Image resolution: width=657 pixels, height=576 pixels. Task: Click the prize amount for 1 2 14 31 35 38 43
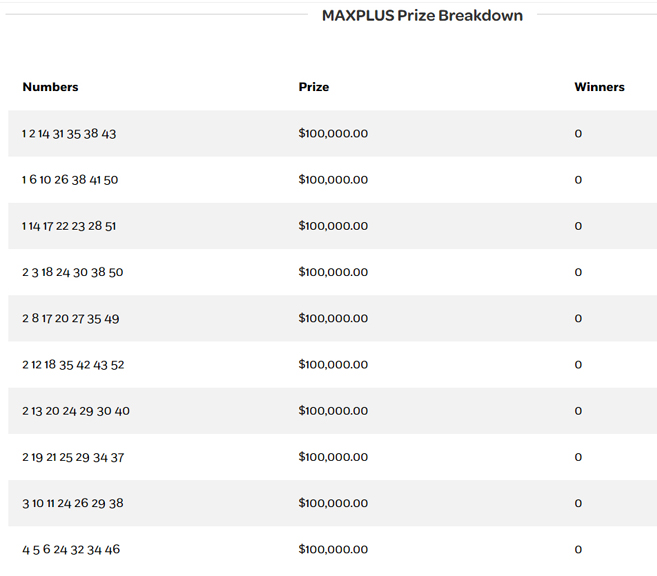(x=333, y=134)
